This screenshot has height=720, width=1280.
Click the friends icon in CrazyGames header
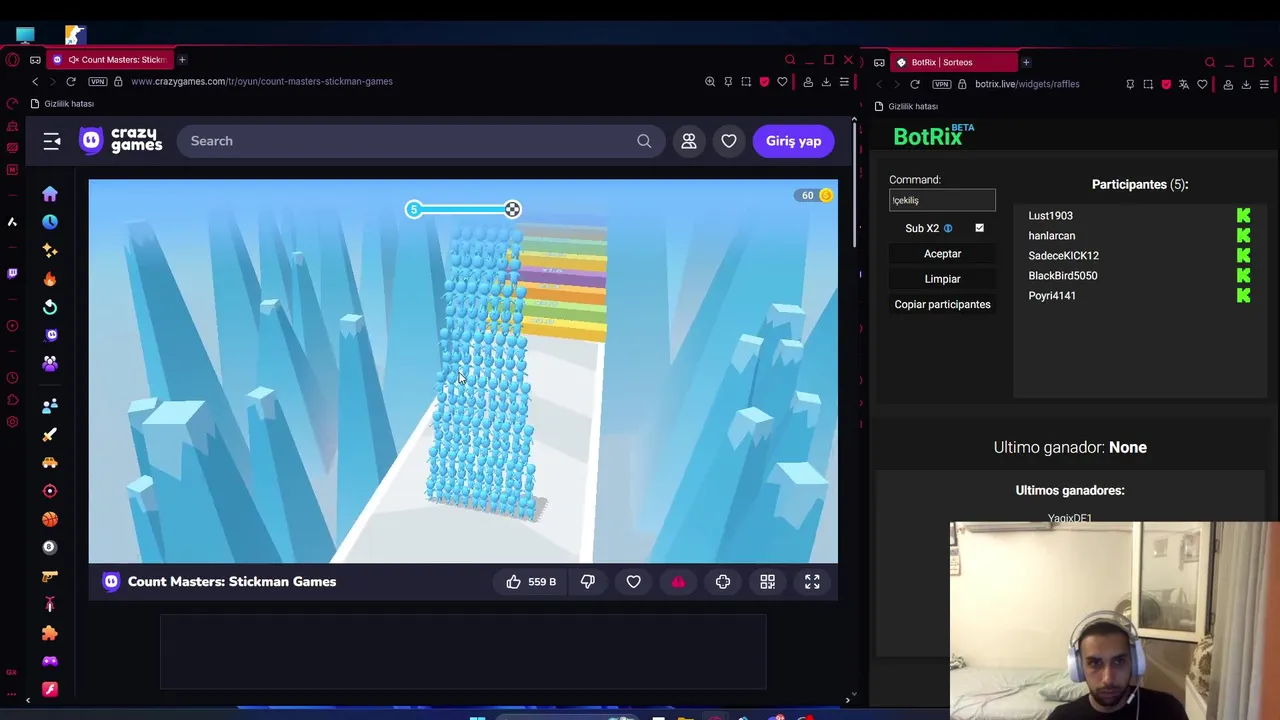pyautogui.click(x=689, y=141)
